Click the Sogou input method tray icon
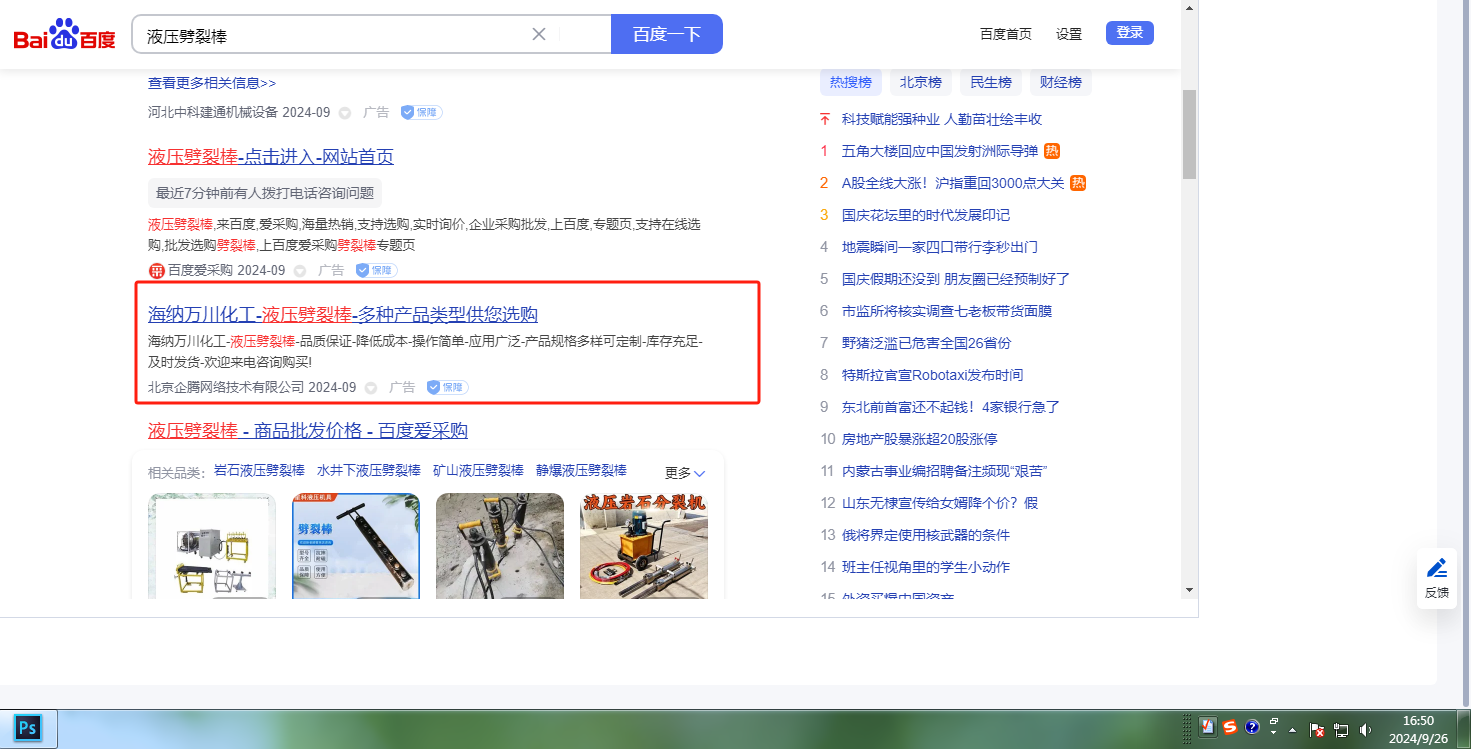The width and height of the screenshot is (1471, 749). tap(1230, 728)
